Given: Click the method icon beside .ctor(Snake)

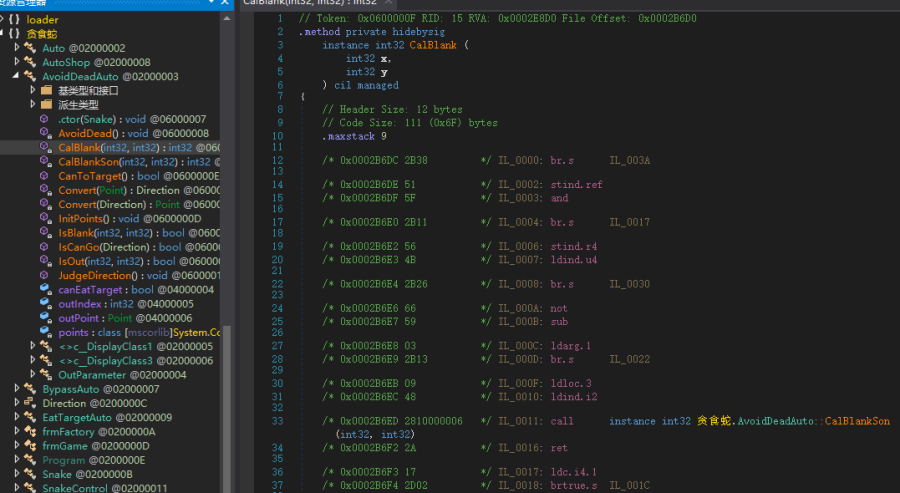Looking at the screenshot, I should pos(44,119).
